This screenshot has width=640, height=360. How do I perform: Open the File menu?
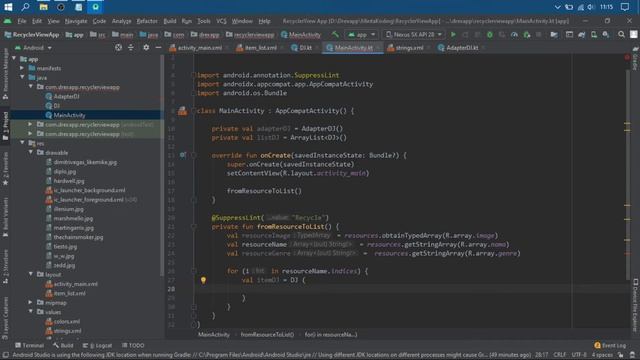coord(22,21)
